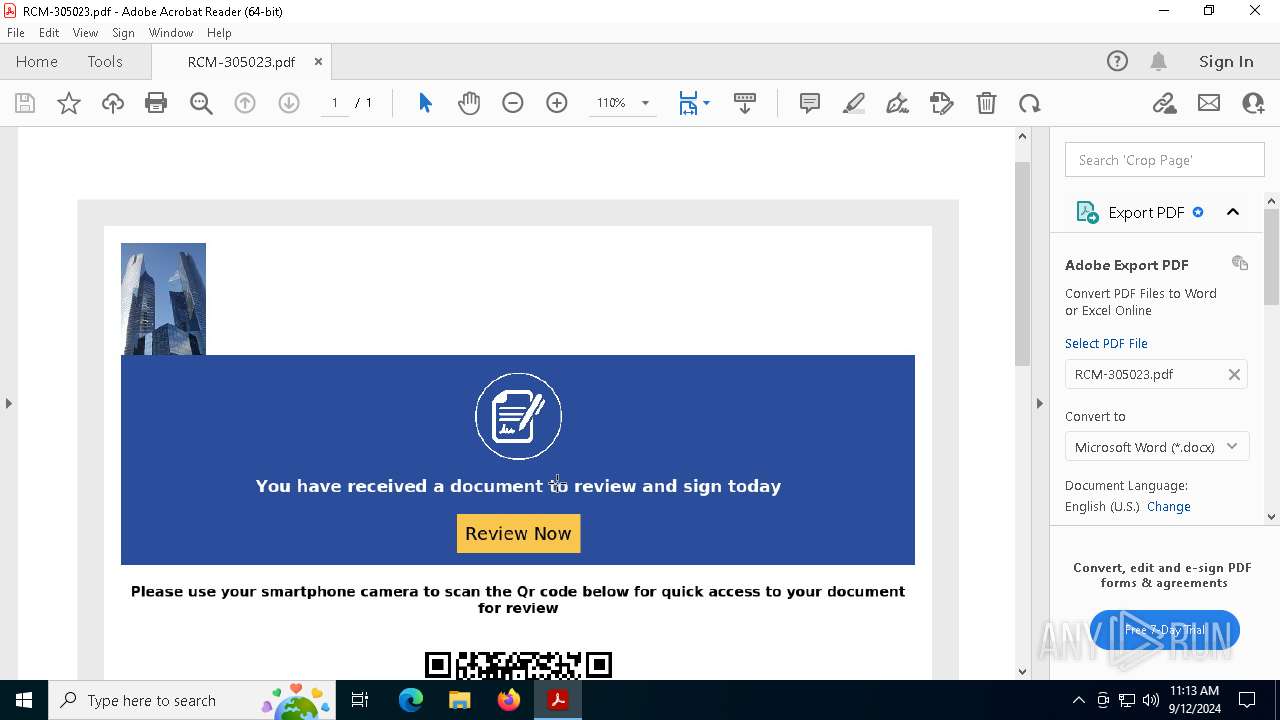1280x720 pixels.
Task: Open the Window menu
Action: 171,32
